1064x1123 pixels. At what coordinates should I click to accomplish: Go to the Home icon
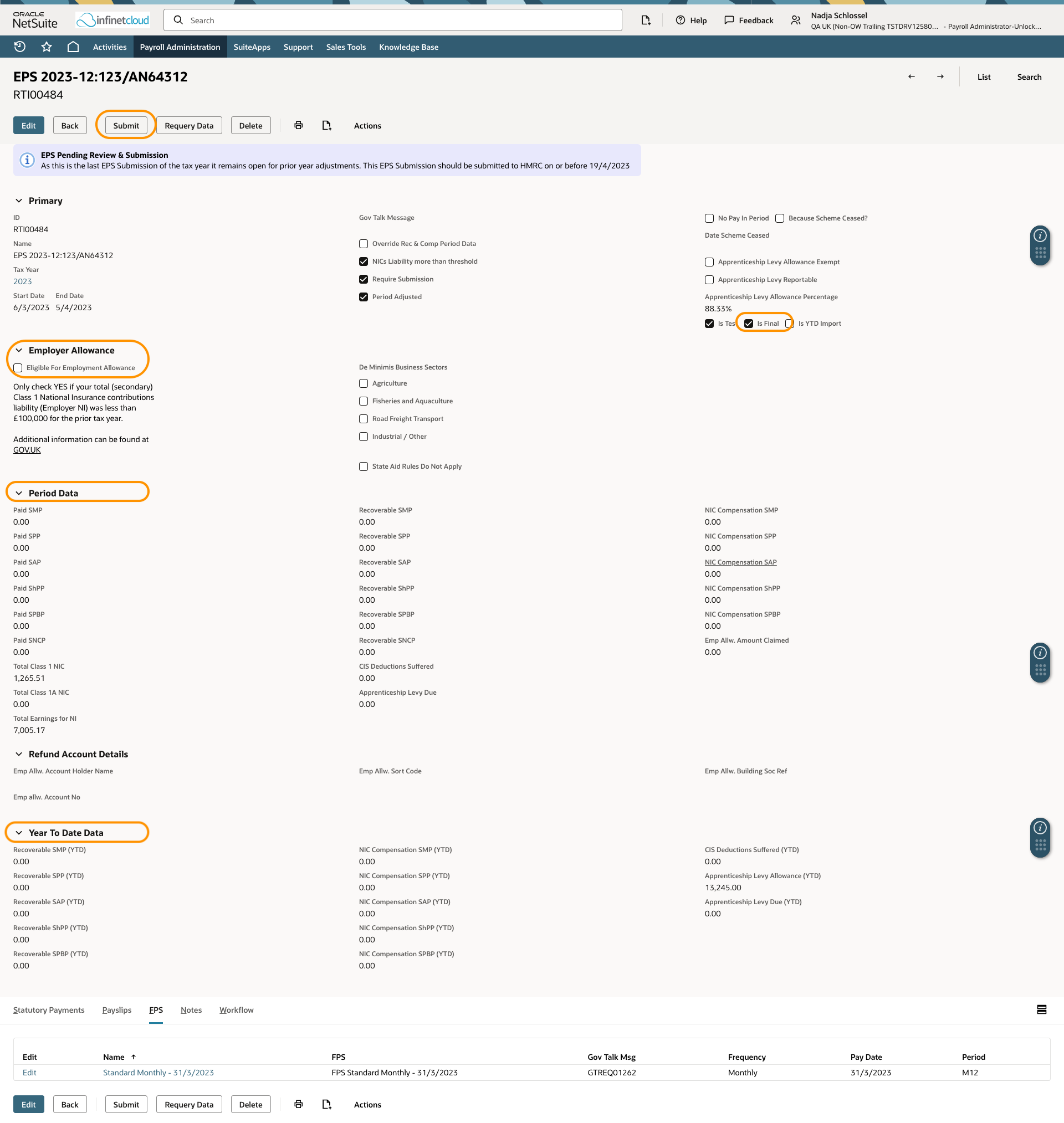coord(73,47)
